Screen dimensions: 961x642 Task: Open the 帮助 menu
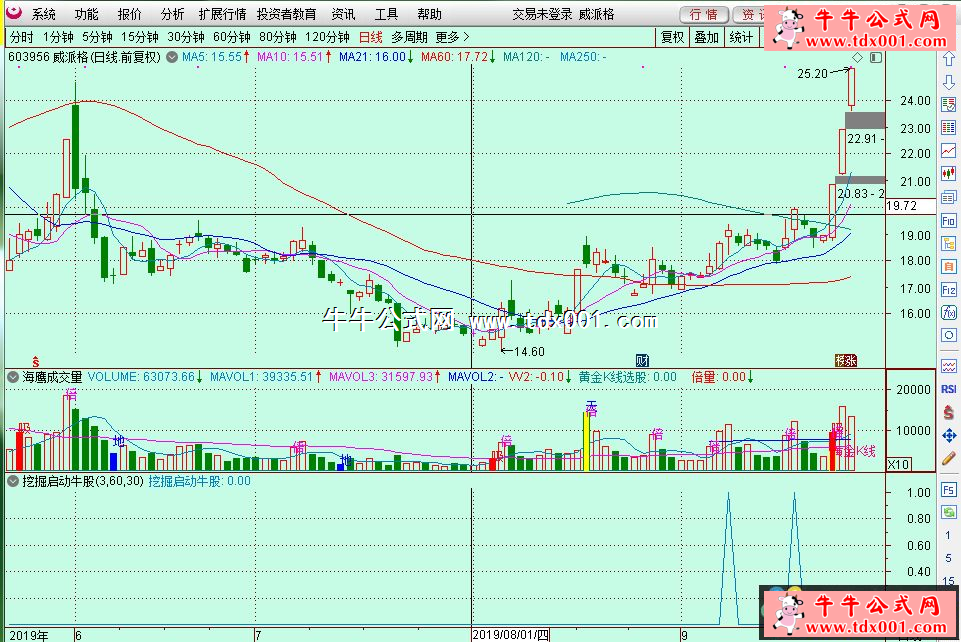[x=429, y=13]
